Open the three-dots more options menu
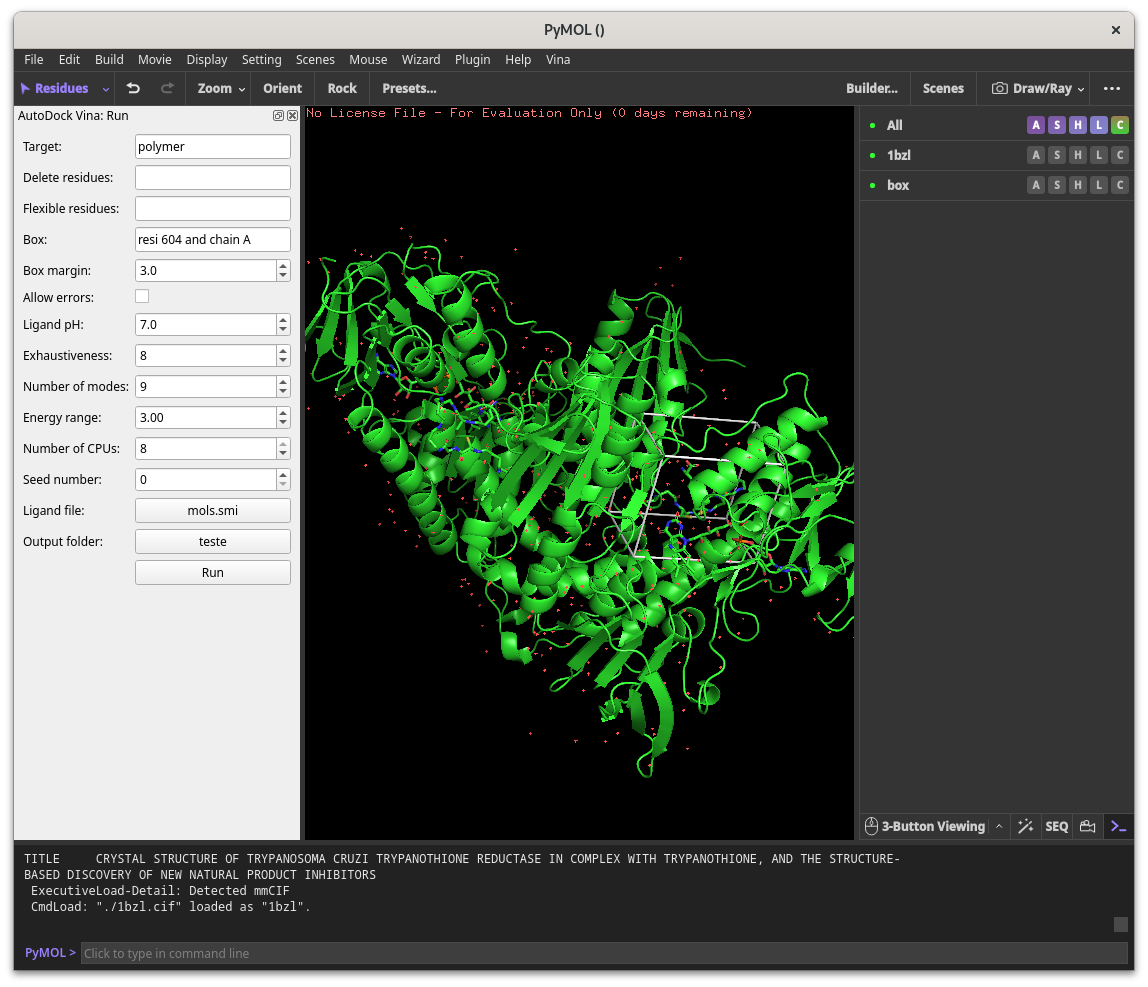Screen dimensions: 1148x987 pyautogui.click(x=1111, y=88)
